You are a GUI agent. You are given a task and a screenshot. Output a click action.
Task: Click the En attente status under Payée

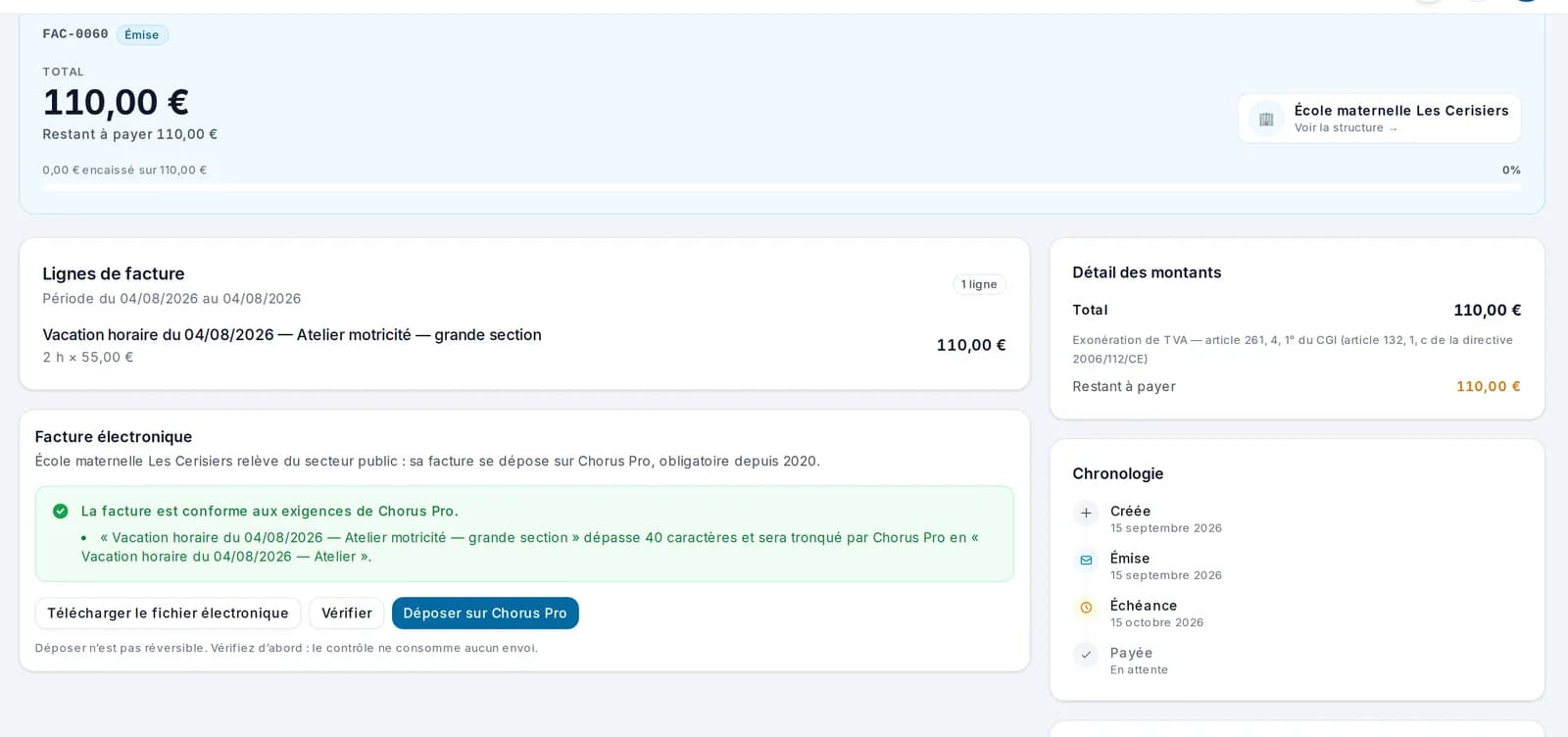click(x=1139, y=670)
